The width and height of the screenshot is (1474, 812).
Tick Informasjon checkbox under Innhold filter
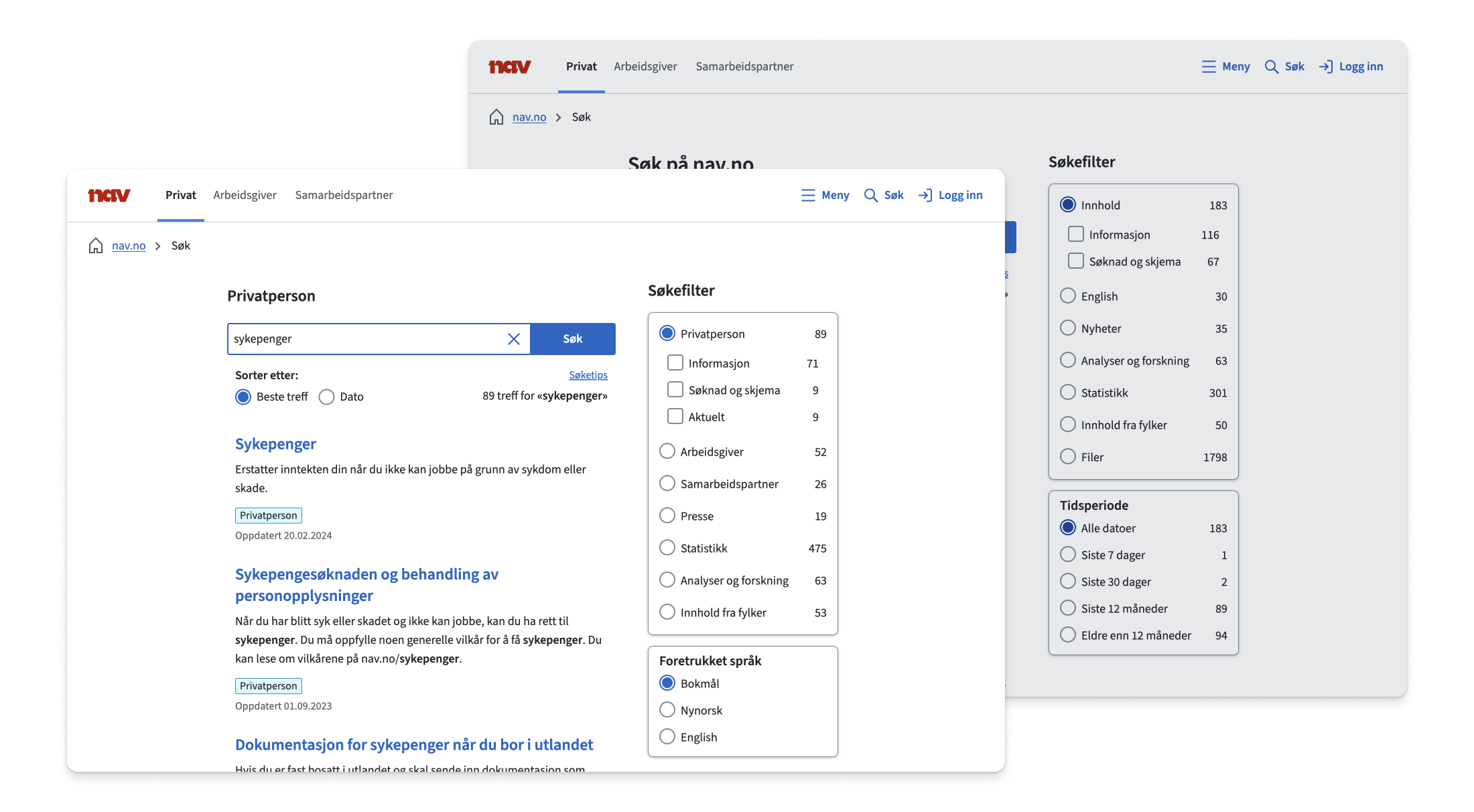pyautogui.click(x=1076, y=234)
